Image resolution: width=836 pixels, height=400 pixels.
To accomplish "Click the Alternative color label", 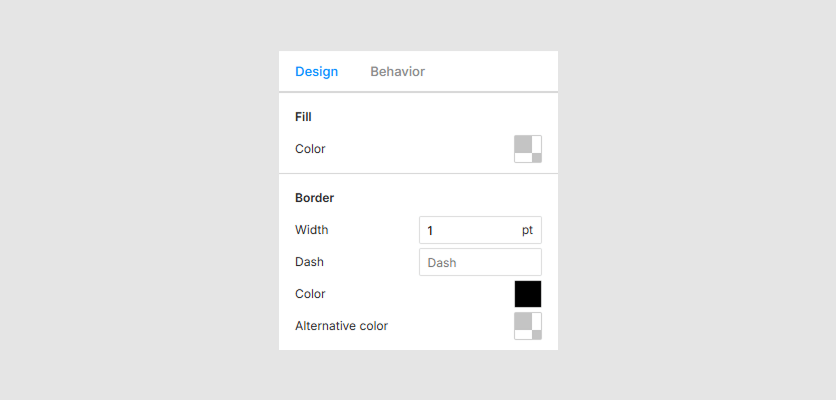I will pyautogui.click(x=341, y=326).
